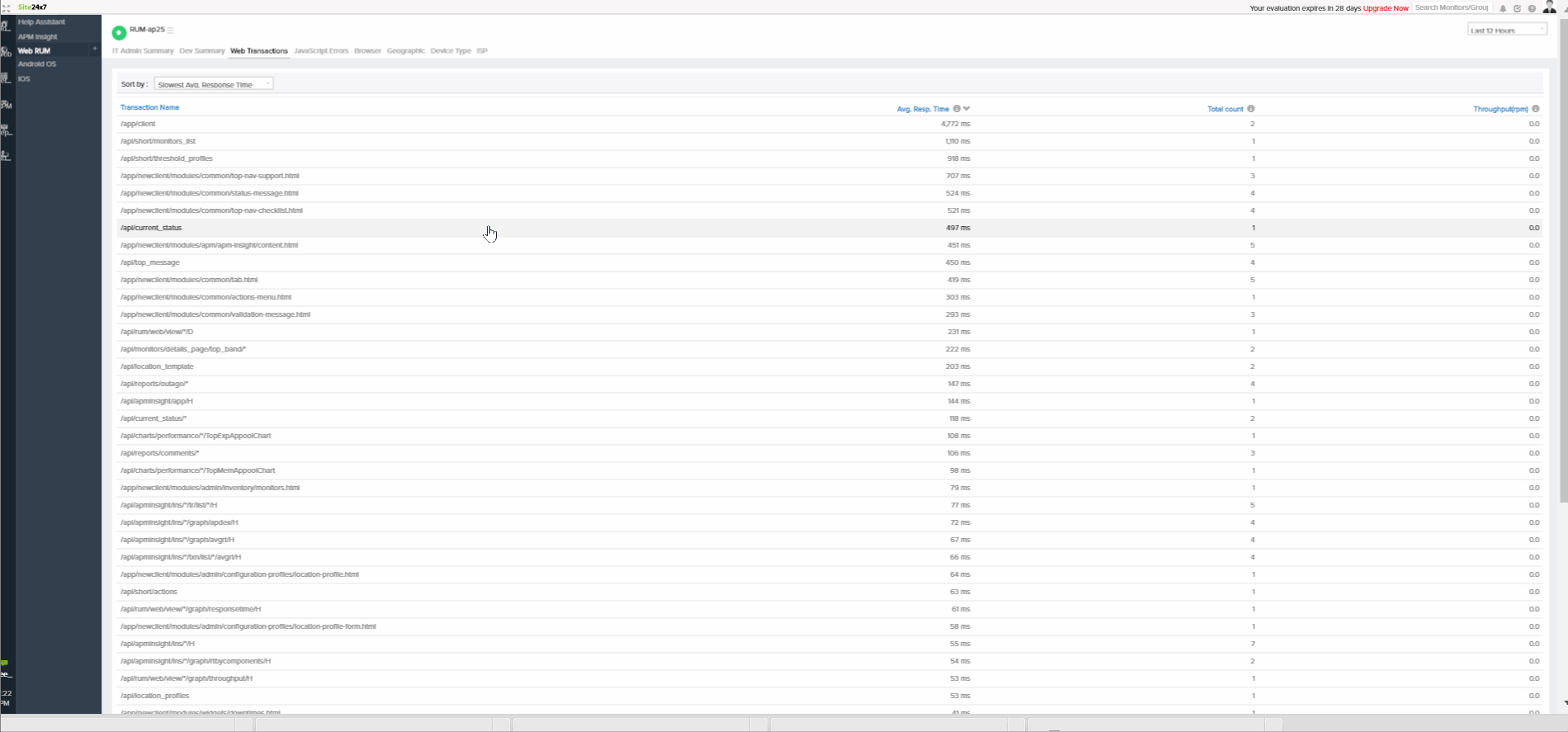Click the info icon next to Throughput(rpm)
This screenshot has height=732, width=1568.
pyautogui.click(x=1536, y=109)
